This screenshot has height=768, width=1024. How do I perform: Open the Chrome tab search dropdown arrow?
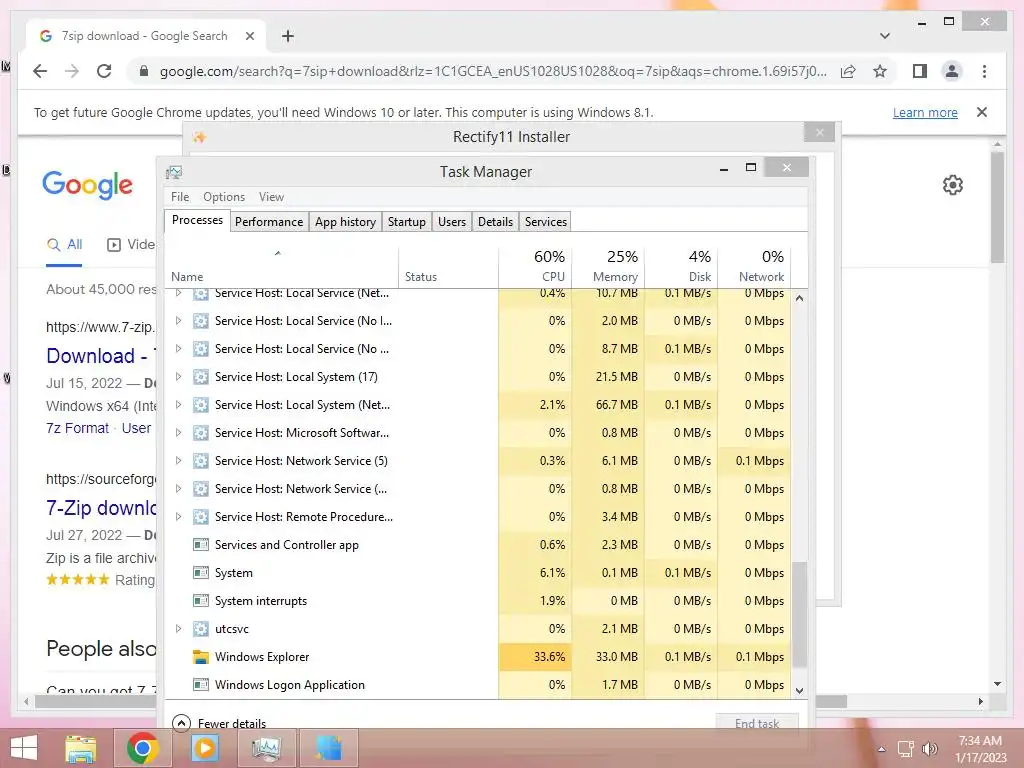884,36
